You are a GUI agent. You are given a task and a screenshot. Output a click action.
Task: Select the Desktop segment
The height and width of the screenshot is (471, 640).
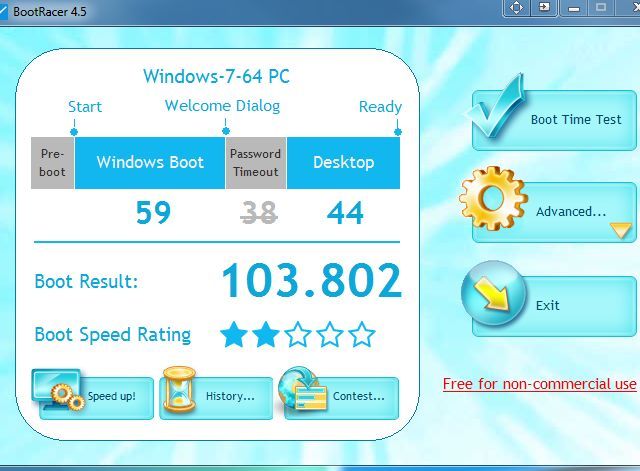pyautogui.click(x=343, y=163)
